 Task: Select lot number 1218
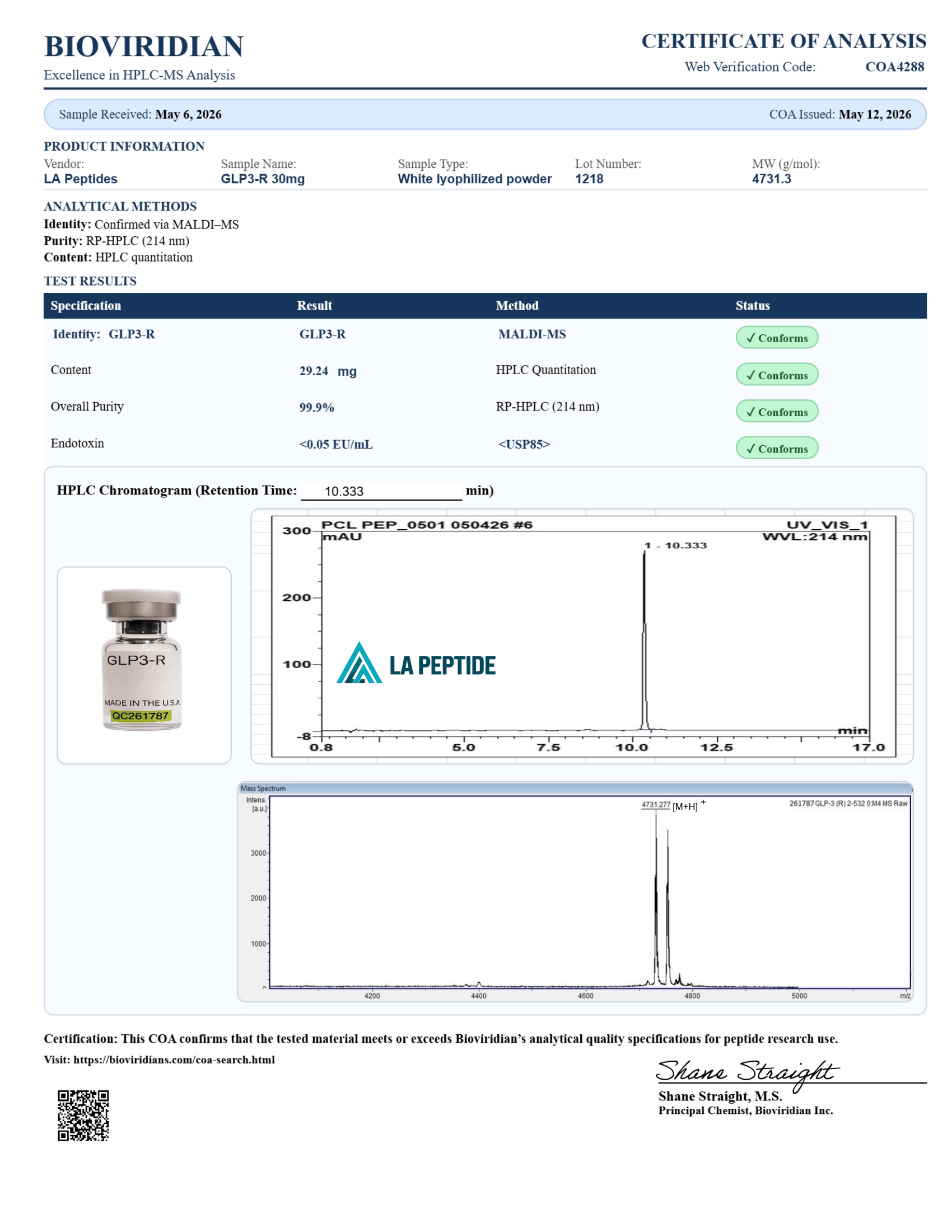coord(589,179)
